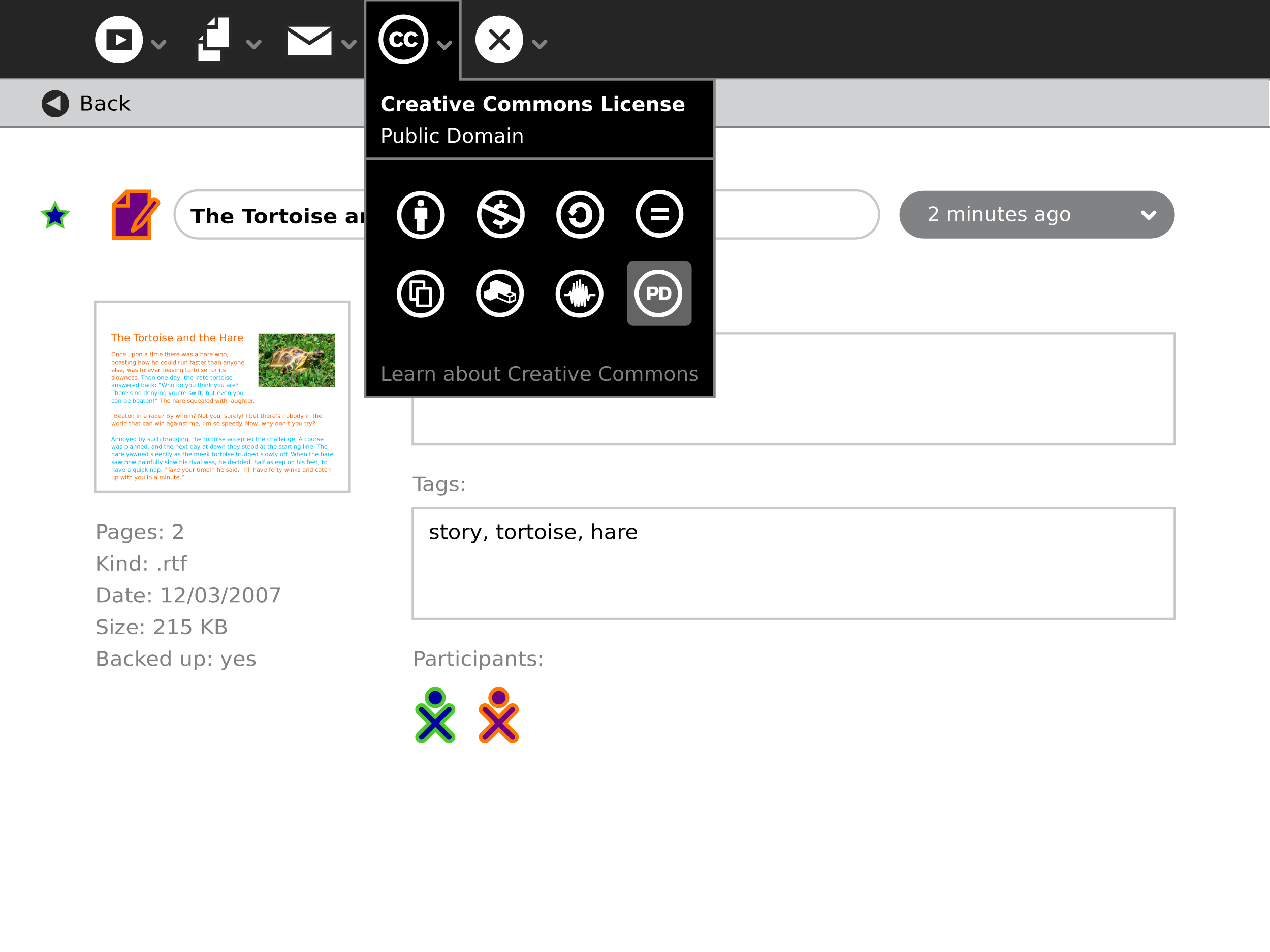Screen dimensions: 1270x952
Task: Select the Share Alike license icon
Action: coord(579,215)
